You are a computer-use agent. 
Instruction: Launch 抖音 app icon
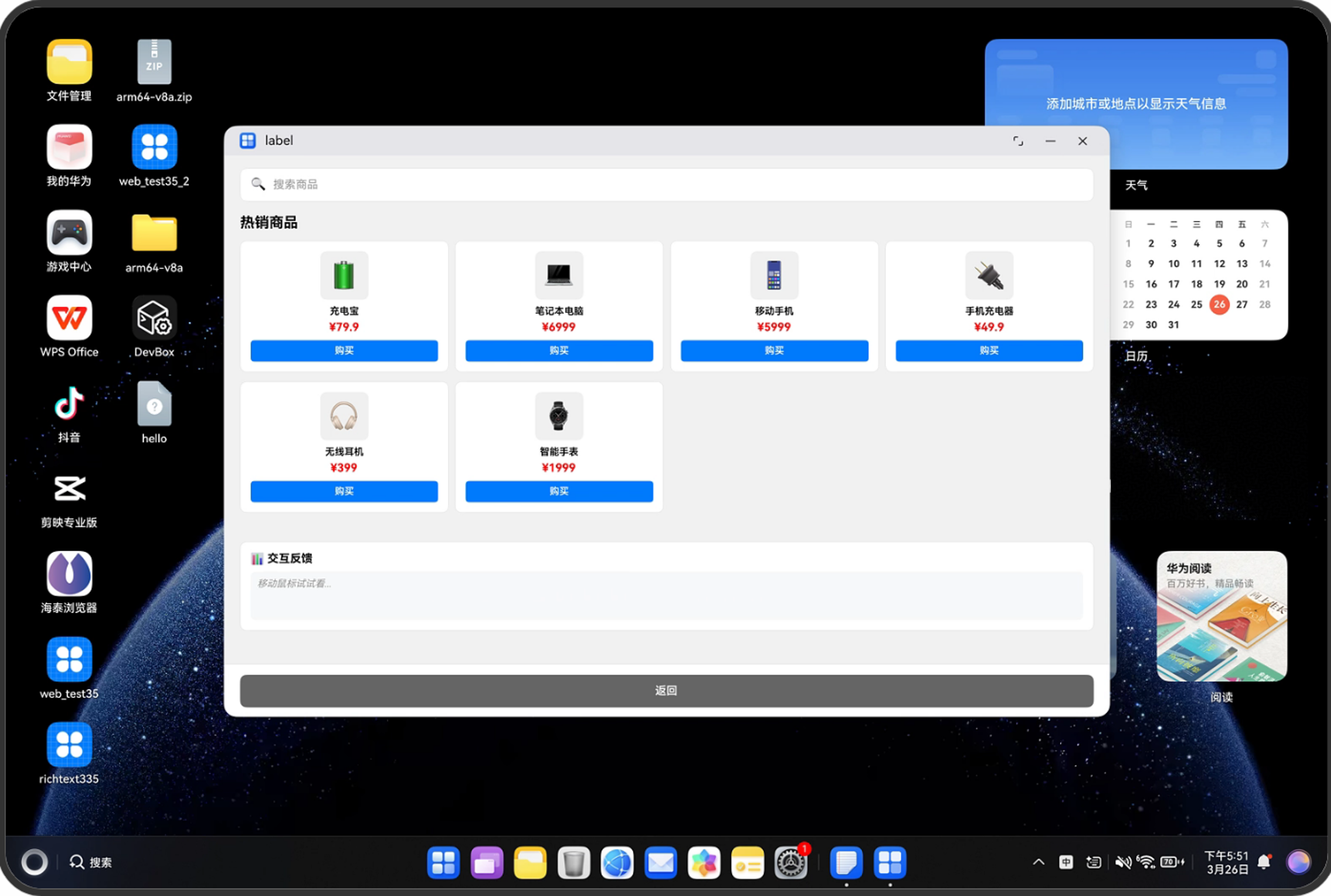(x=69, y=403)
